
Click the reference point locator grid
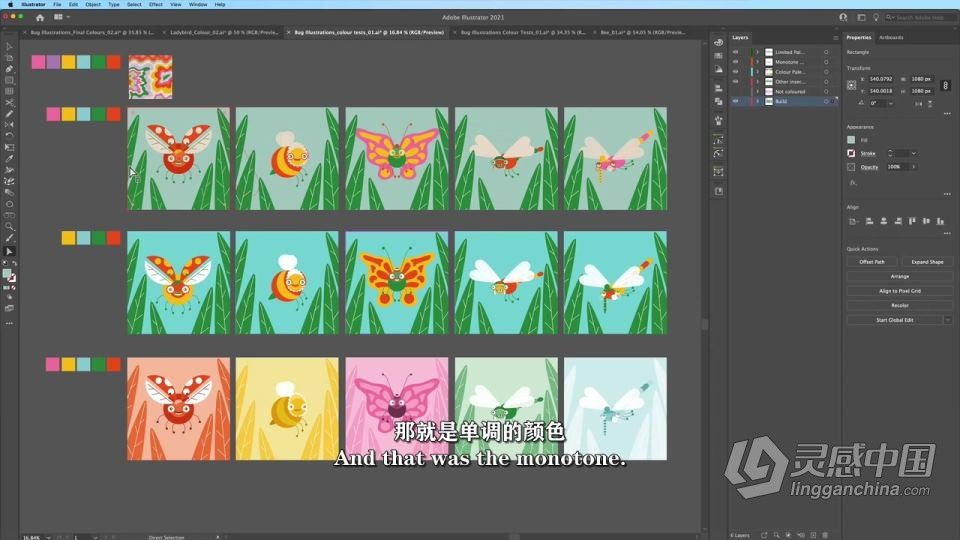click(x=852, y=85)
